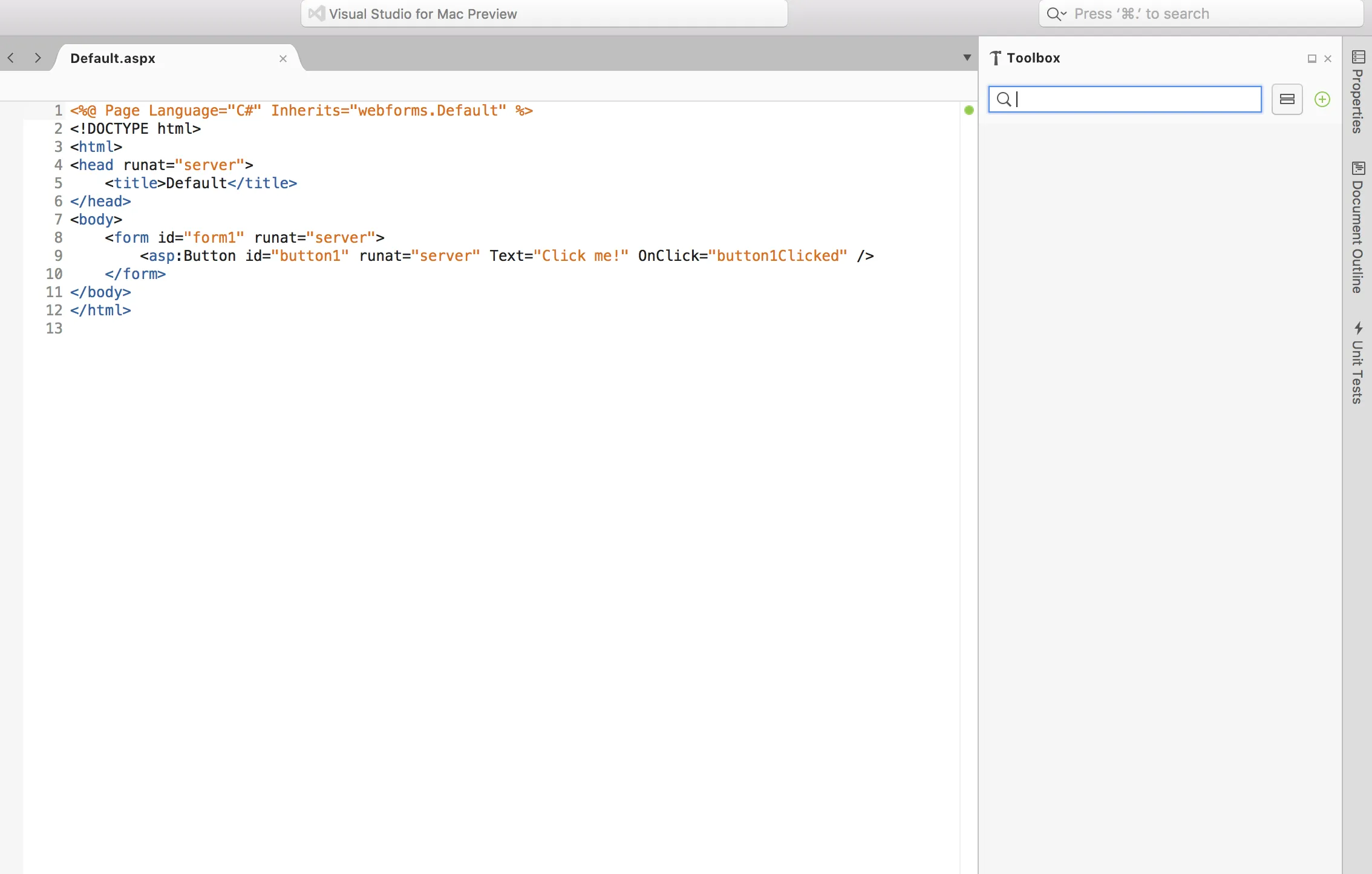
Task: Maximize the Toolbox pad
Action: point(1312,59)
